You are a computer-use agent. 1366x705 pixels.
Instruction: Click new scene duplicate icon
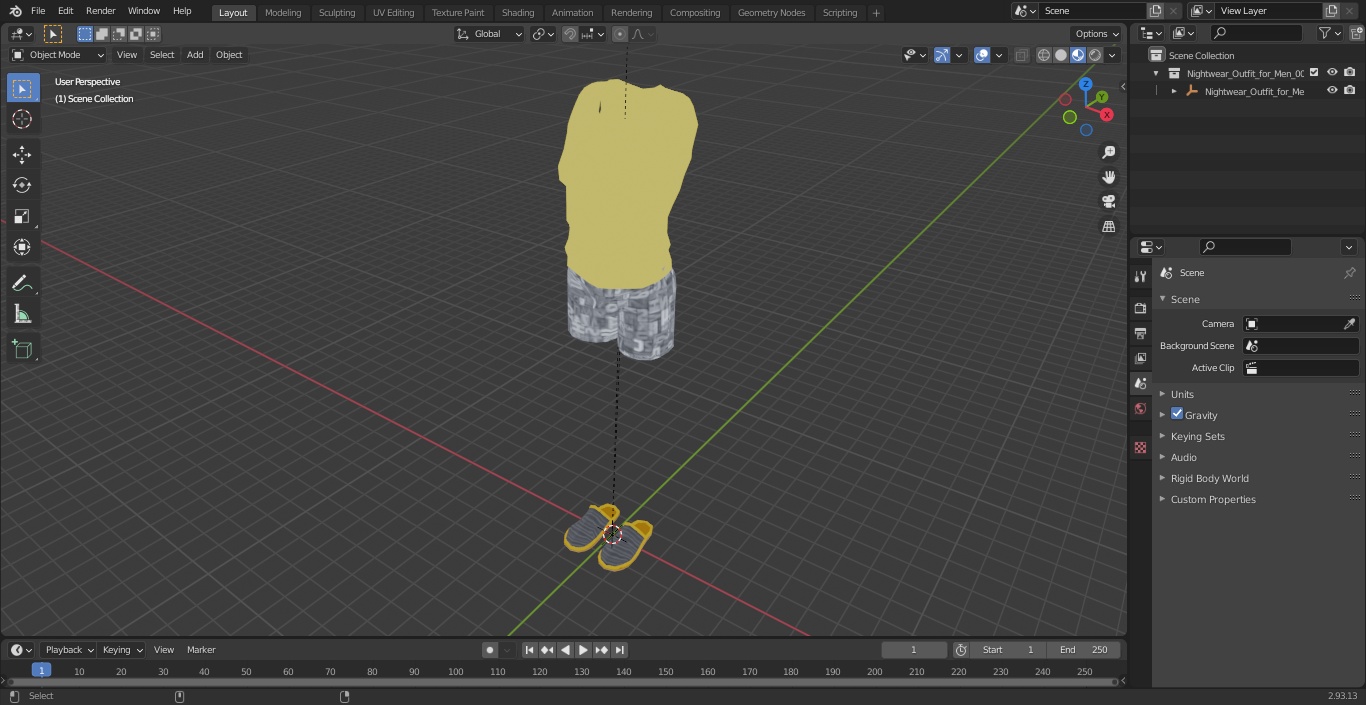(1156, 11)
